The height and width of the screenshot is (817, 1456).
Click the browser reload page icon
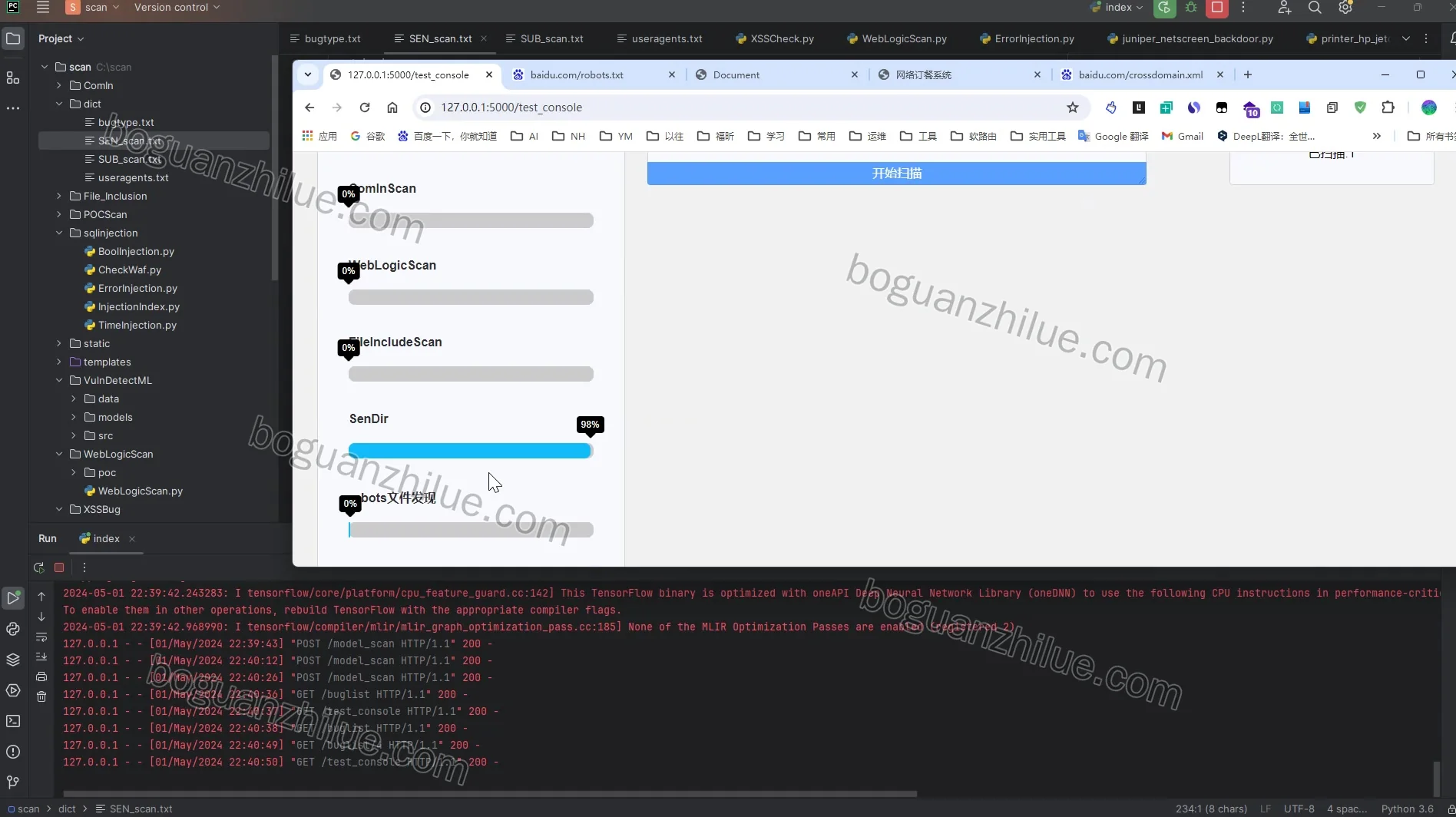pos(365,107)
